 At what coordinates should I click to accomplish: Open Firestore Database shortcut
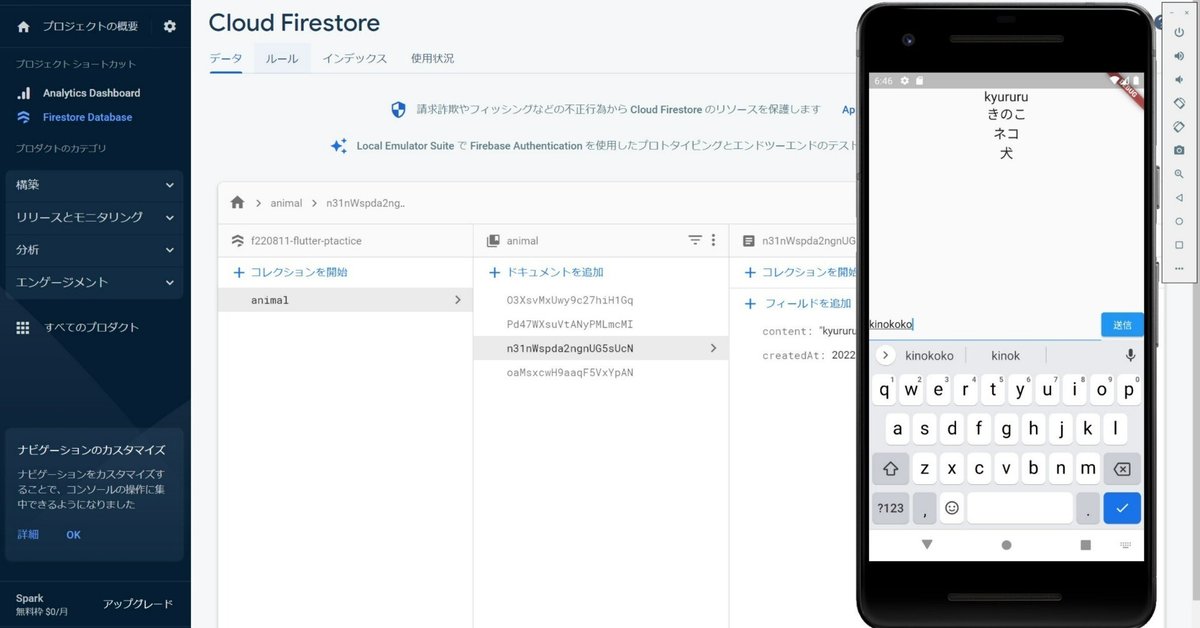coord(87,117)
